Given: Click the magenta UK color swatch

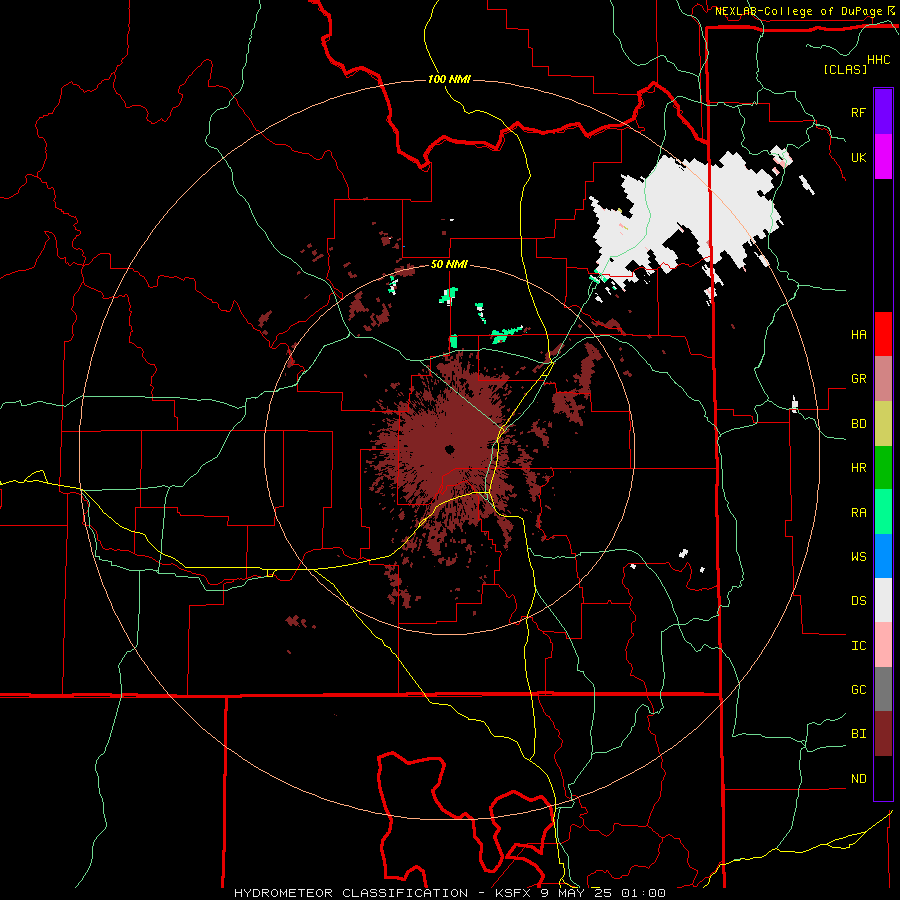Looking at the screenshot, I should pyautogui.click(x=883, y=157).
